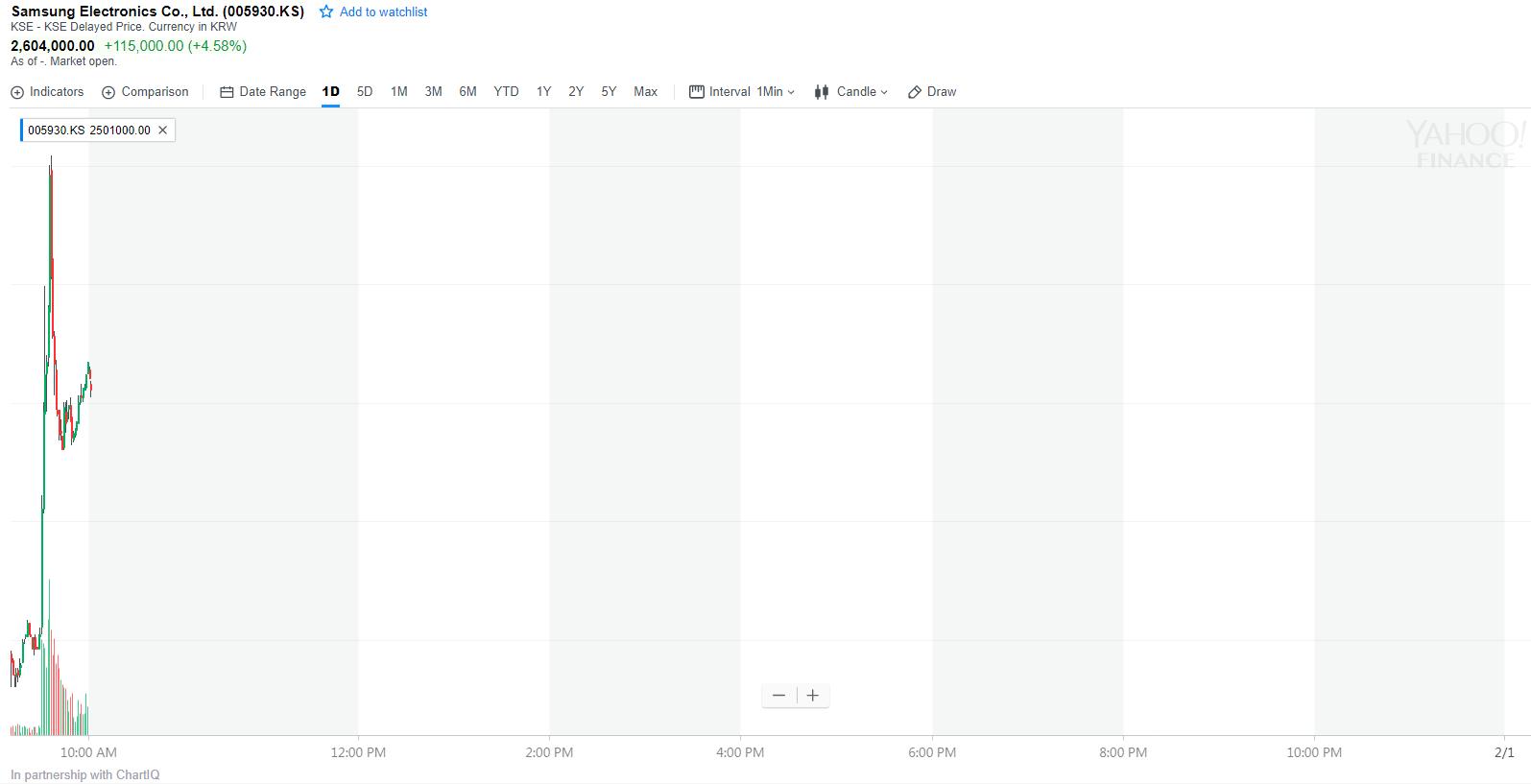Click the 6:00 PM axis label
Screen dimensions: 1531x784
[x=932, y=752]
